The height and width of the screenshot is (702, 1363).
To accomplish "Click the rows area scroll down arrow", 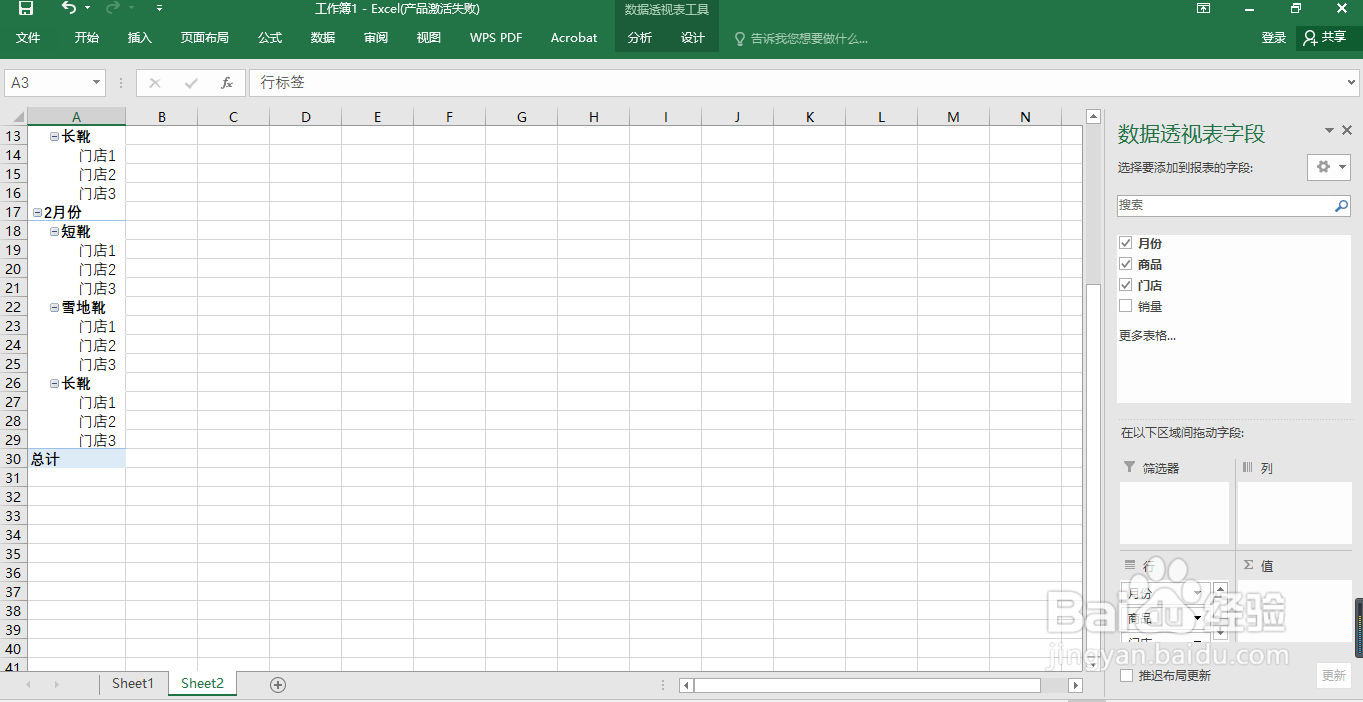I will 1219,635.
